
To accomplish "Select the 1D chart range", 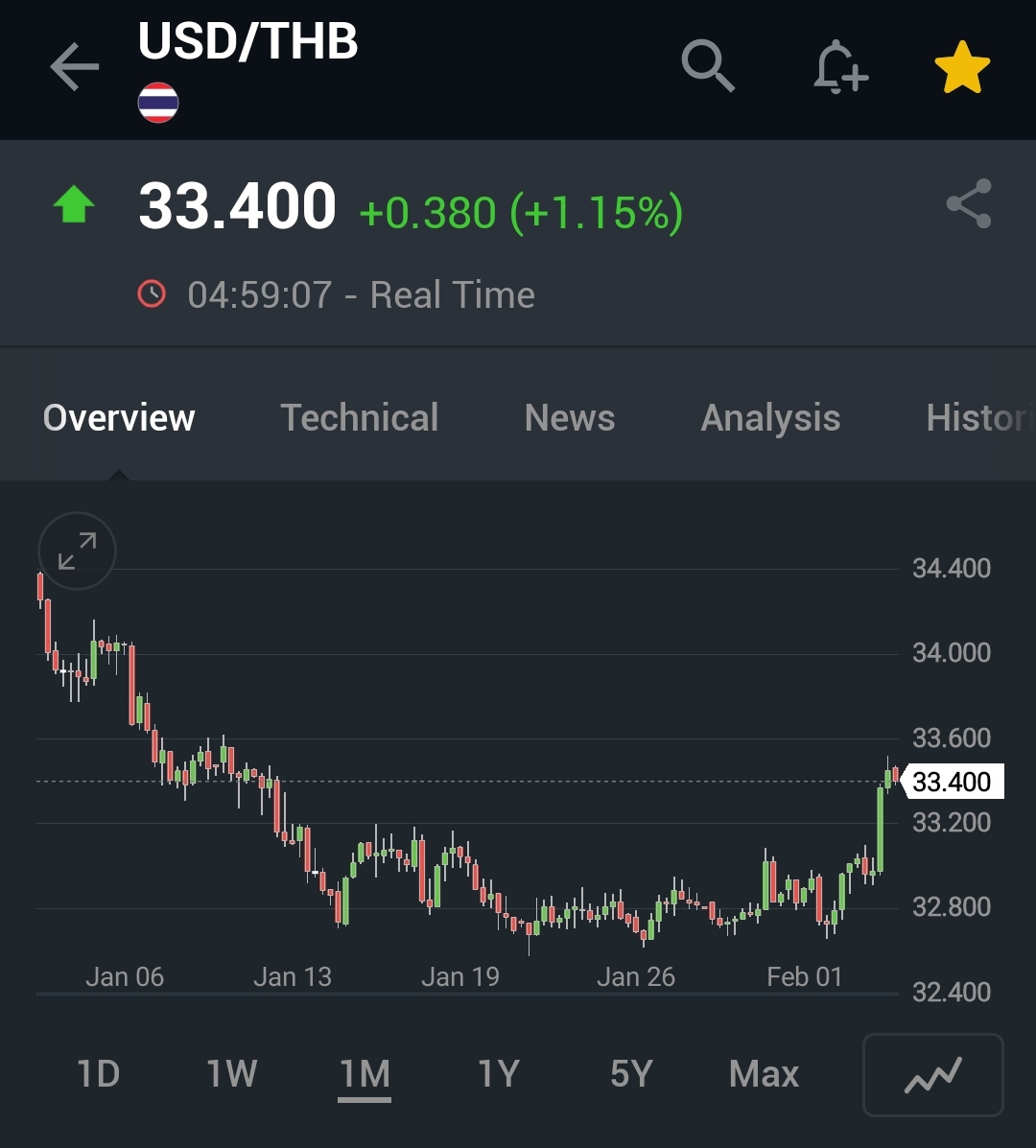I will tap(98, 1074).
